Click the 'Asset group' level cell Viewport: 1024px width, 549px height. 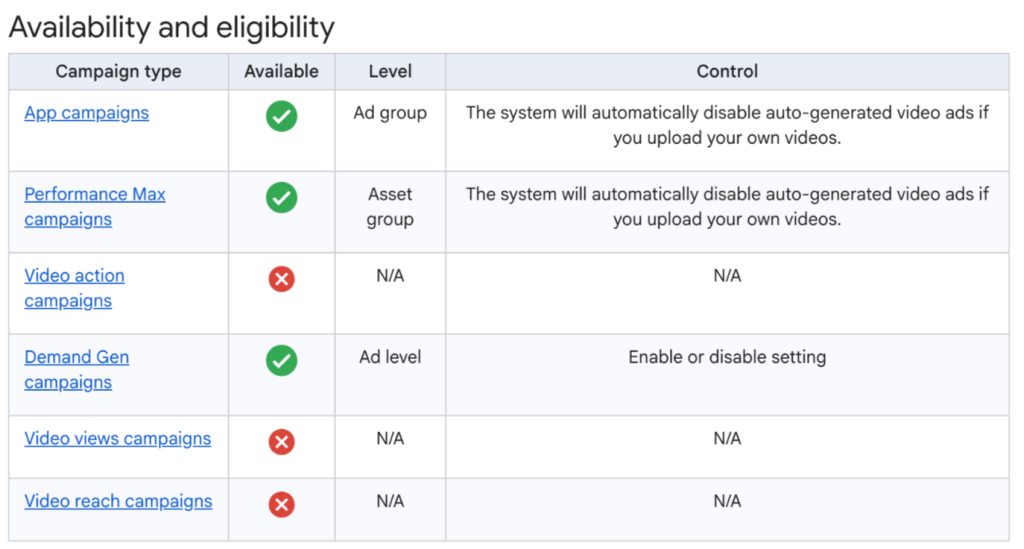pos(390,207)
